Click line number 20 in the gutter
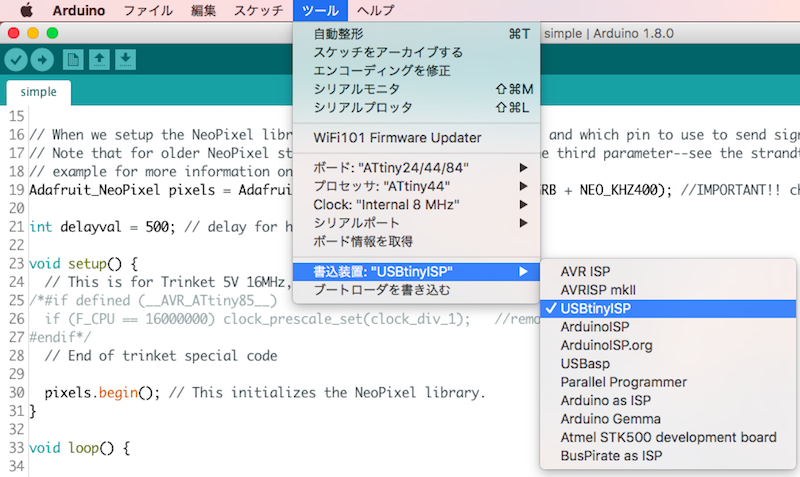Image resolution: width=800 pixels, height=477 pixels. tap(16, 208)
